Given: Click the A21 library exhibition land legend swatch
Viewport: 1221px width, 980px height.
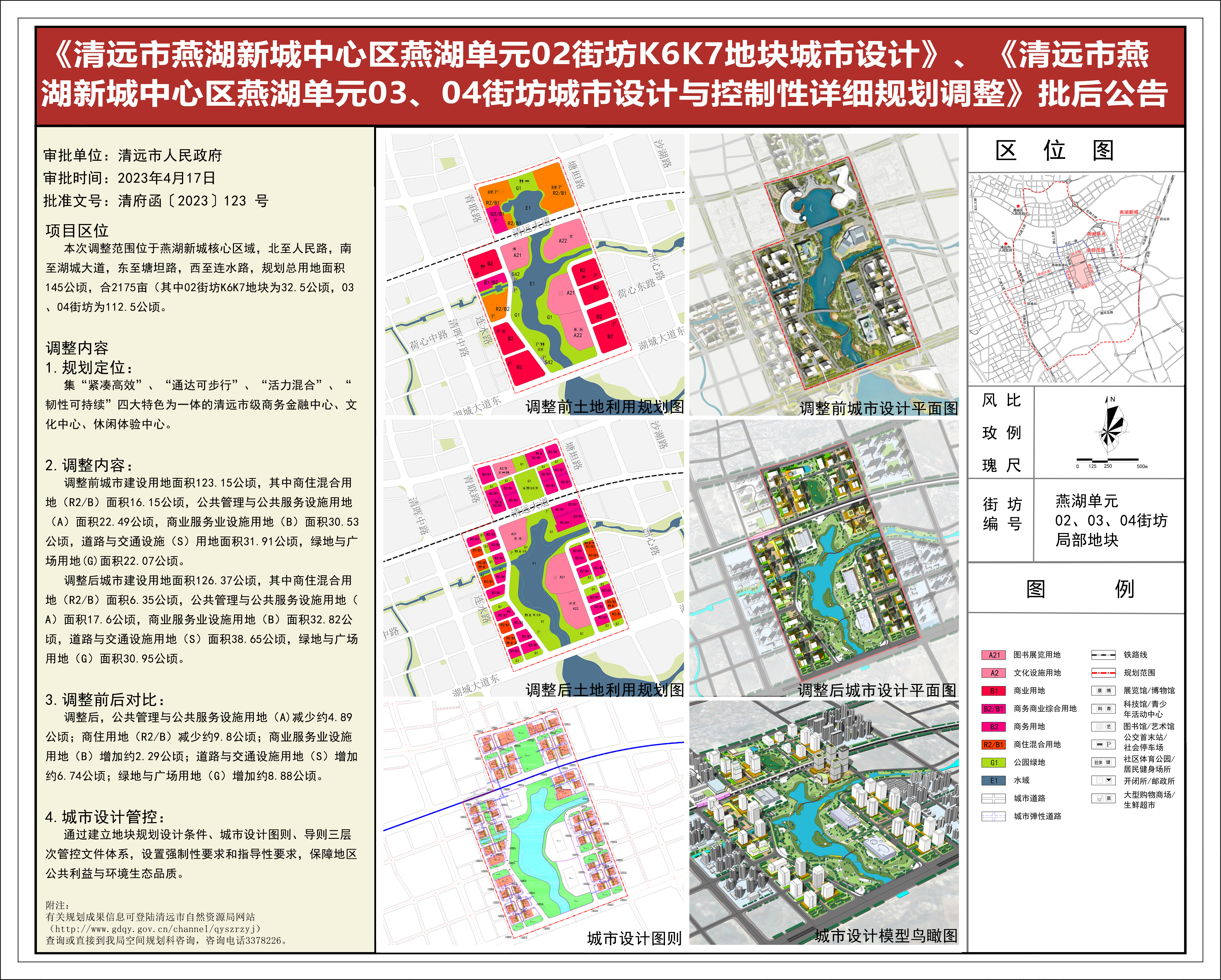Looking at the screenshot, I should pyautogui.click(x=994, y=655).
